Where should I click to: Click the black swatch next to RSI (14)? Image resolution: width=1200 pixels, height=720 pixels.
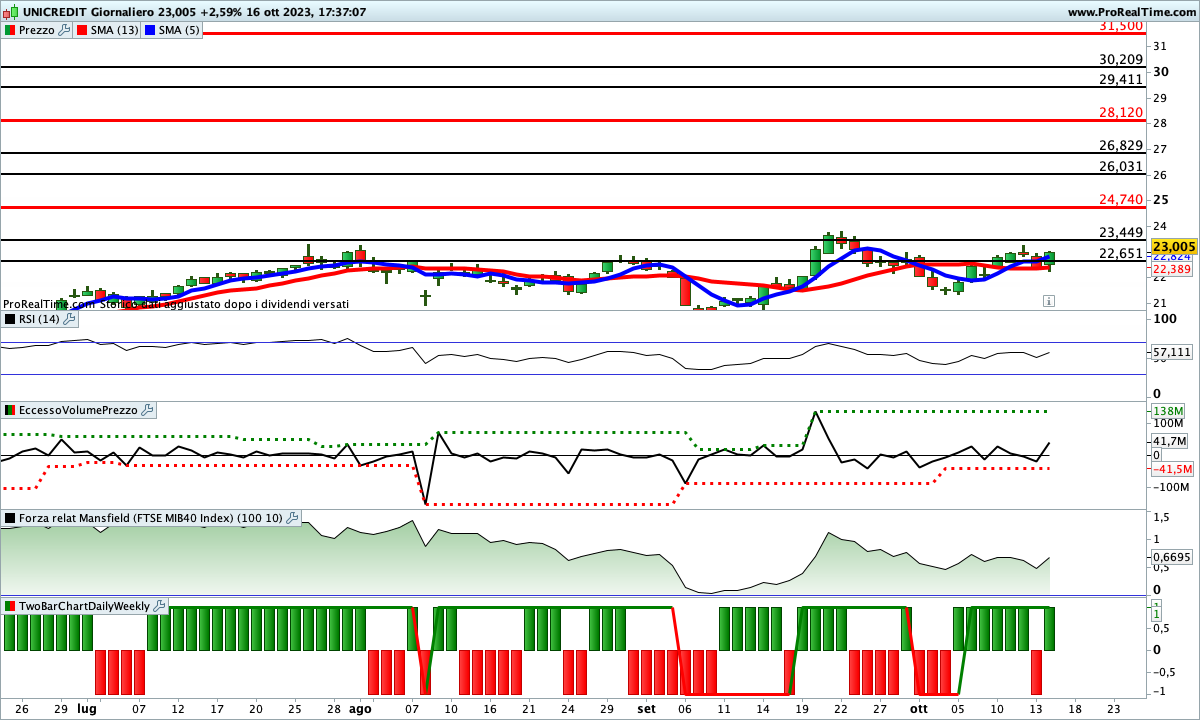pyautogui.click(x=10, y=319)
